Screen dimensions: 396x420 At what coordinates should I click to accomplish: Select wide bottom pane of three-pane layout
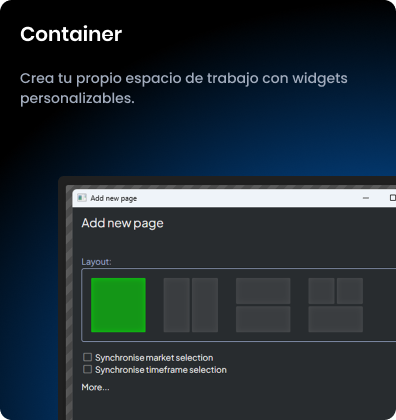[x=336, y=319]
